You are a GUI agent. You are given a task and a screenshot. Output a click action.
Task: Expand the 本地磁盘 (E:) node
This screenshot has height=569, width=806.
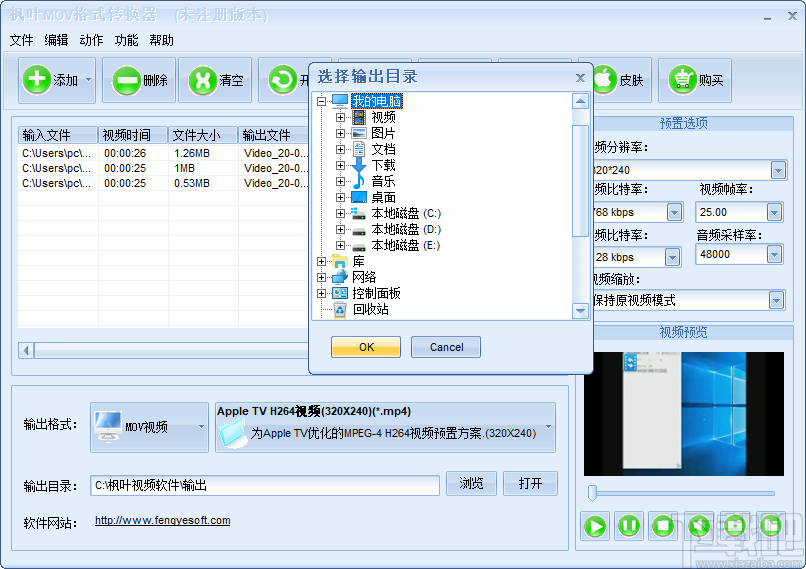(340, 245)
